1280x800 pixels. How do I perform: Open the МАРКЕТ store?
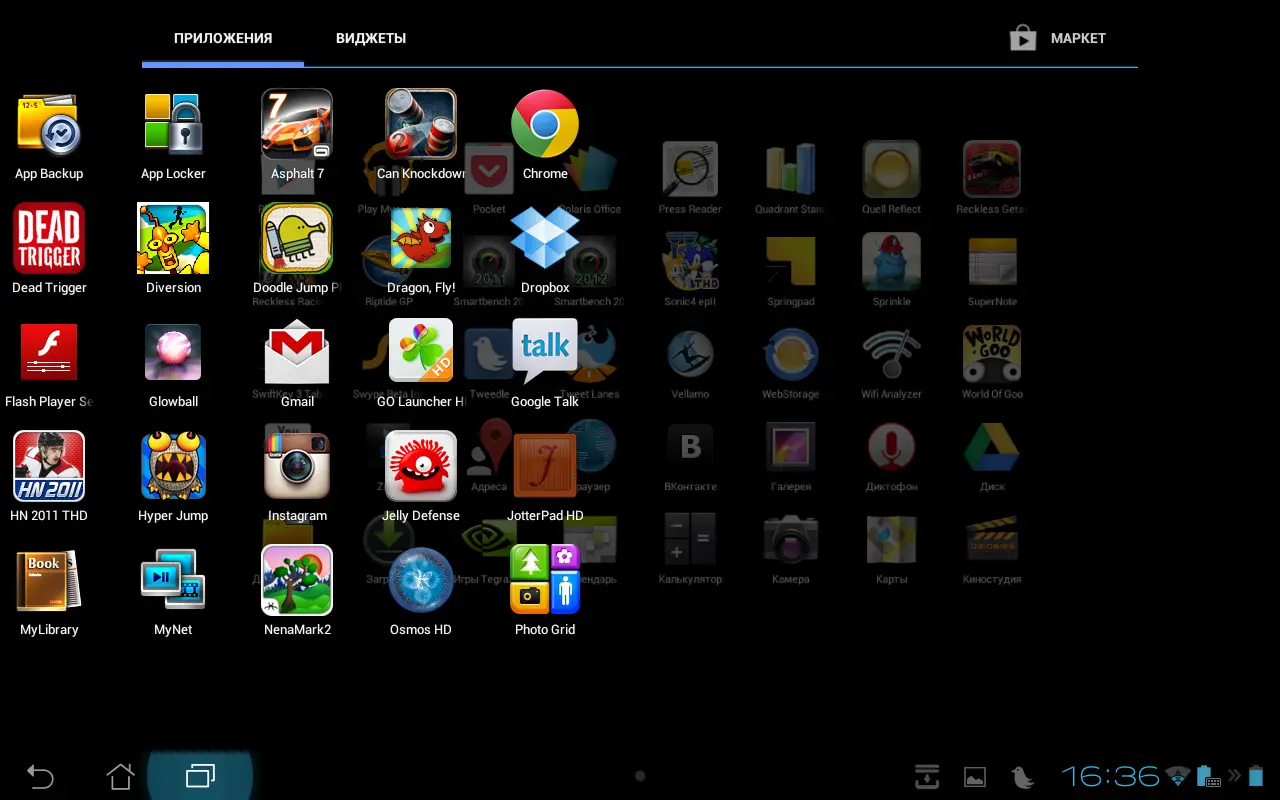pyautogui.click(x=1057, y=38)
